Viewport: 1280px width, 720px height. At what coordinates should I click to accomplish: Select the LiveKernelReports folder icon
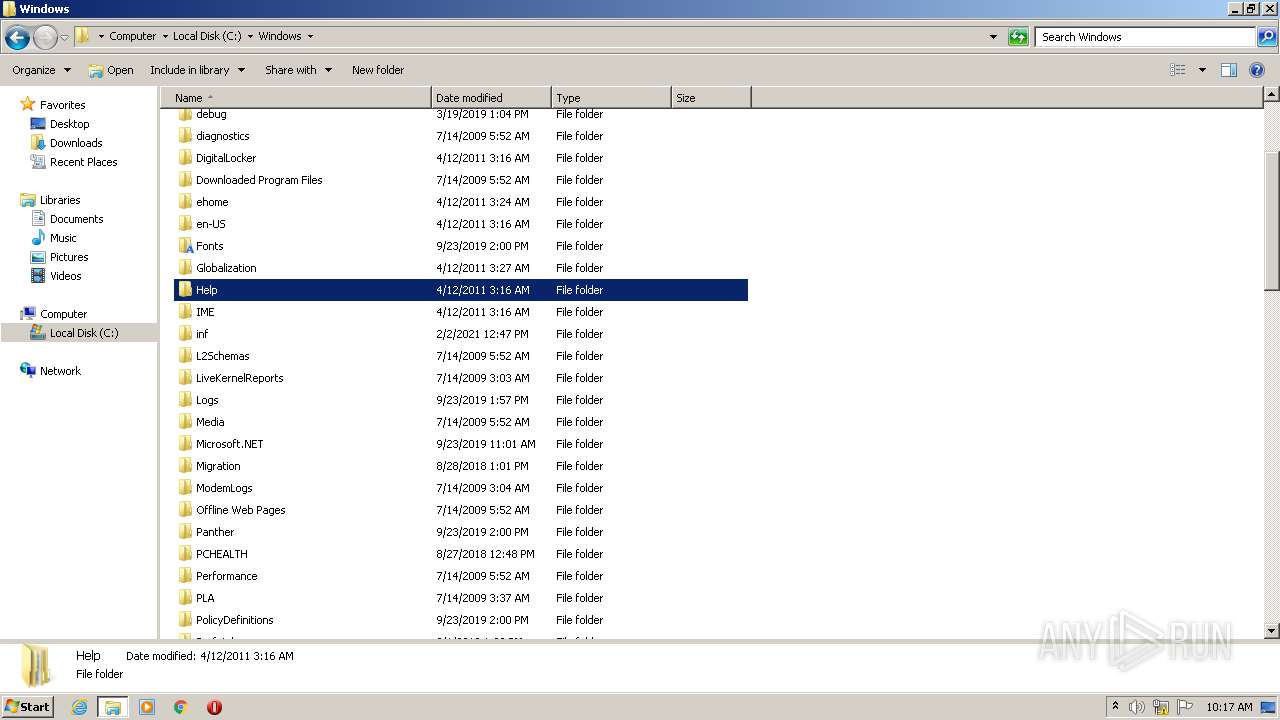click(185, 378)
